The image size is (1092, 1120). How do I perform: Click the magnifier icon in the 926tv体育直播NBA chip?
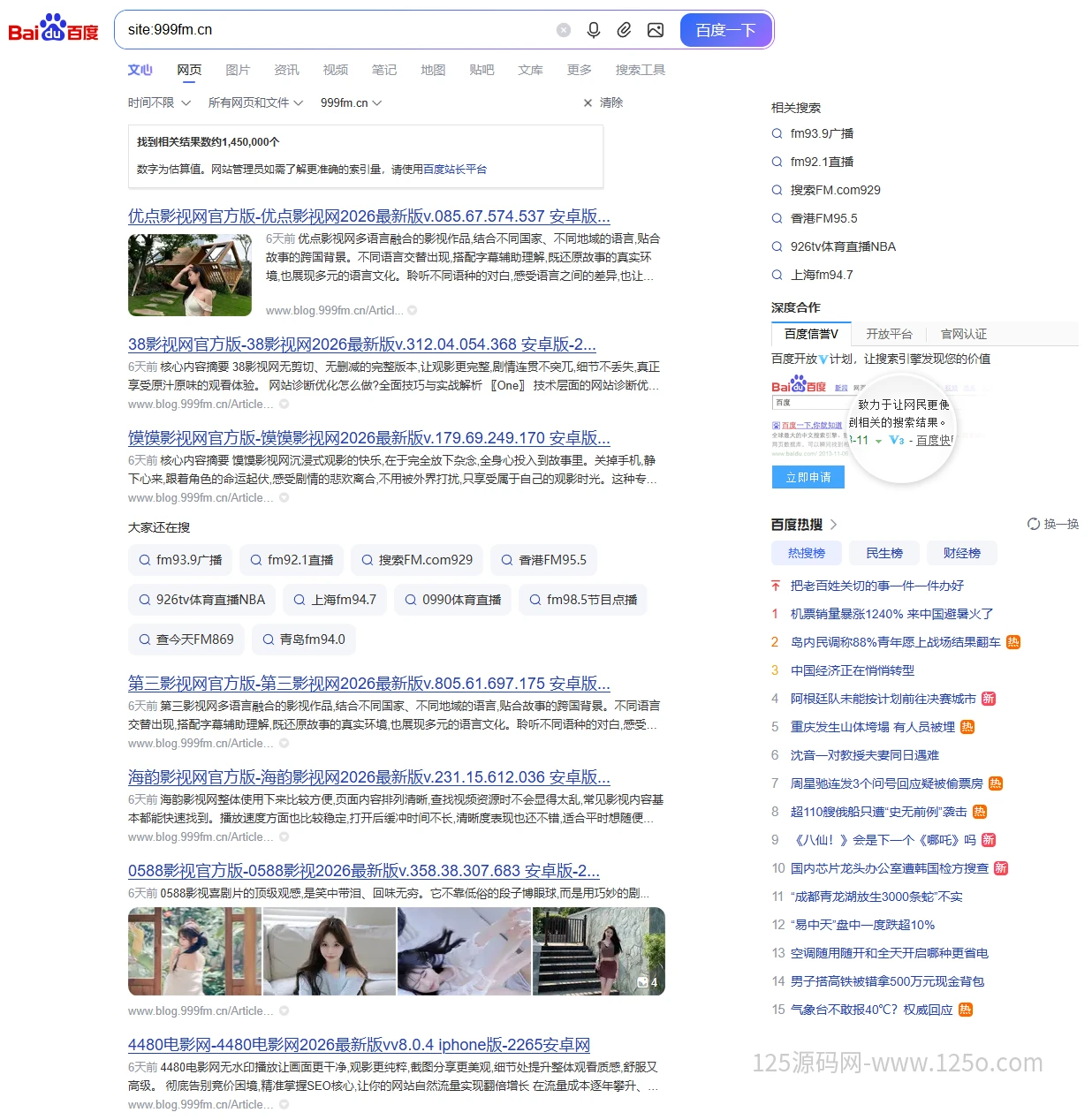pos(145,600)
